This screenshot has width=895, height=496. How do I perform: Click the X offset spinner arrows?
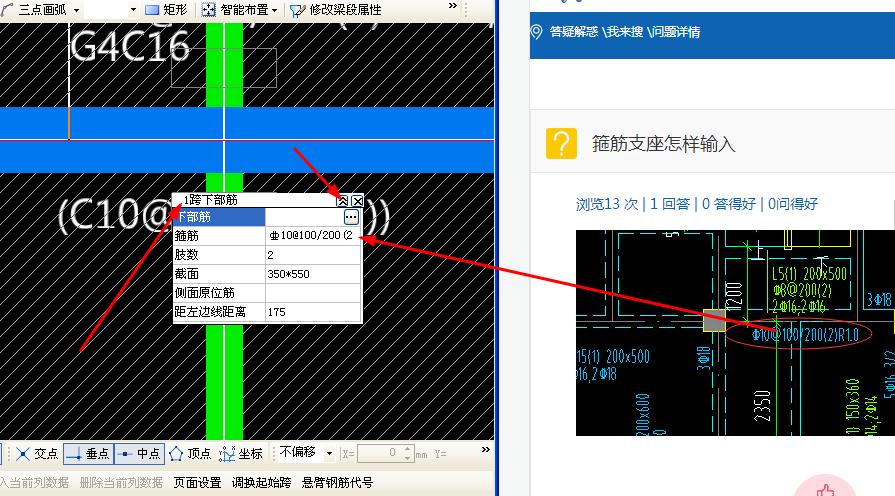pos(407,454)
